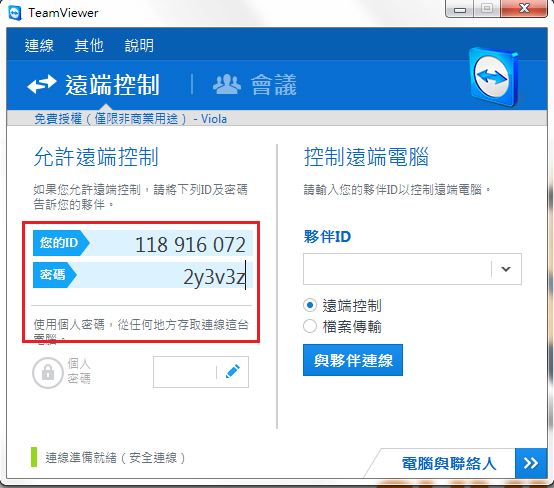Click the TeamViewer icon in the title bar

15,13
